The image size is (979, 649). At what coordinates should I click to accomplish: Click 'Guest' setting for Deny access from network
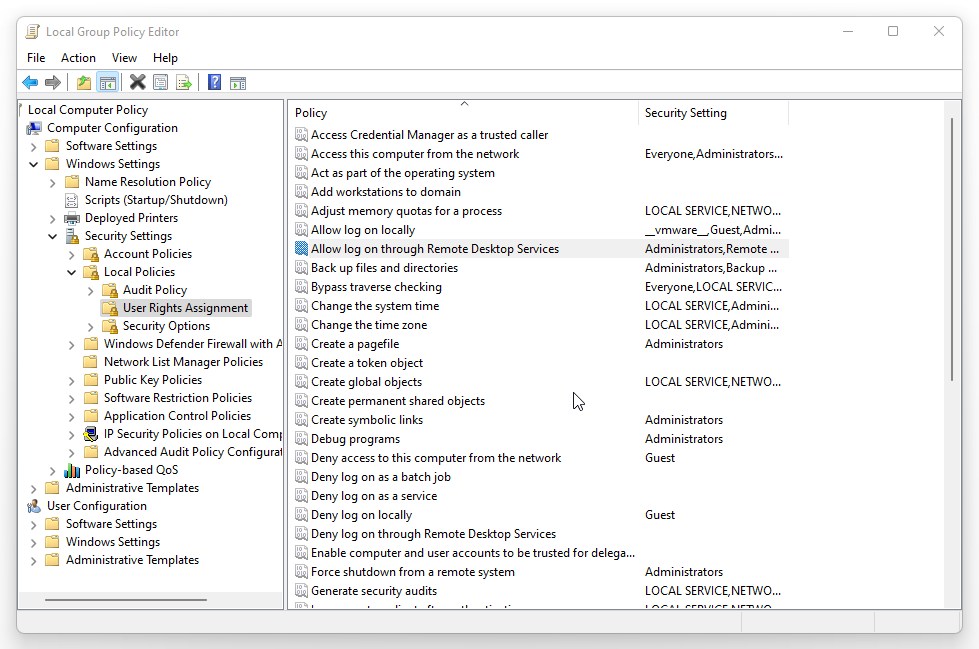pos(659,458)
